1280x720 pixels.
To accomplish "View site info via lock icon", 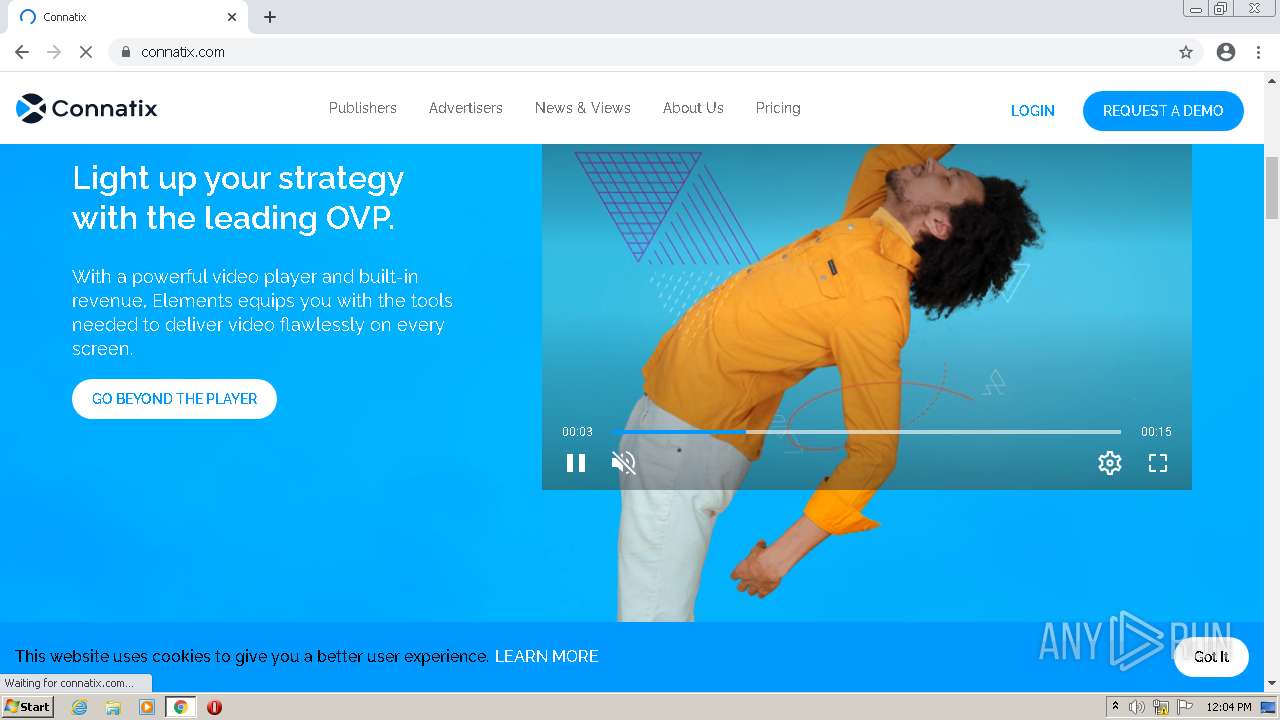I will [126, 52].
